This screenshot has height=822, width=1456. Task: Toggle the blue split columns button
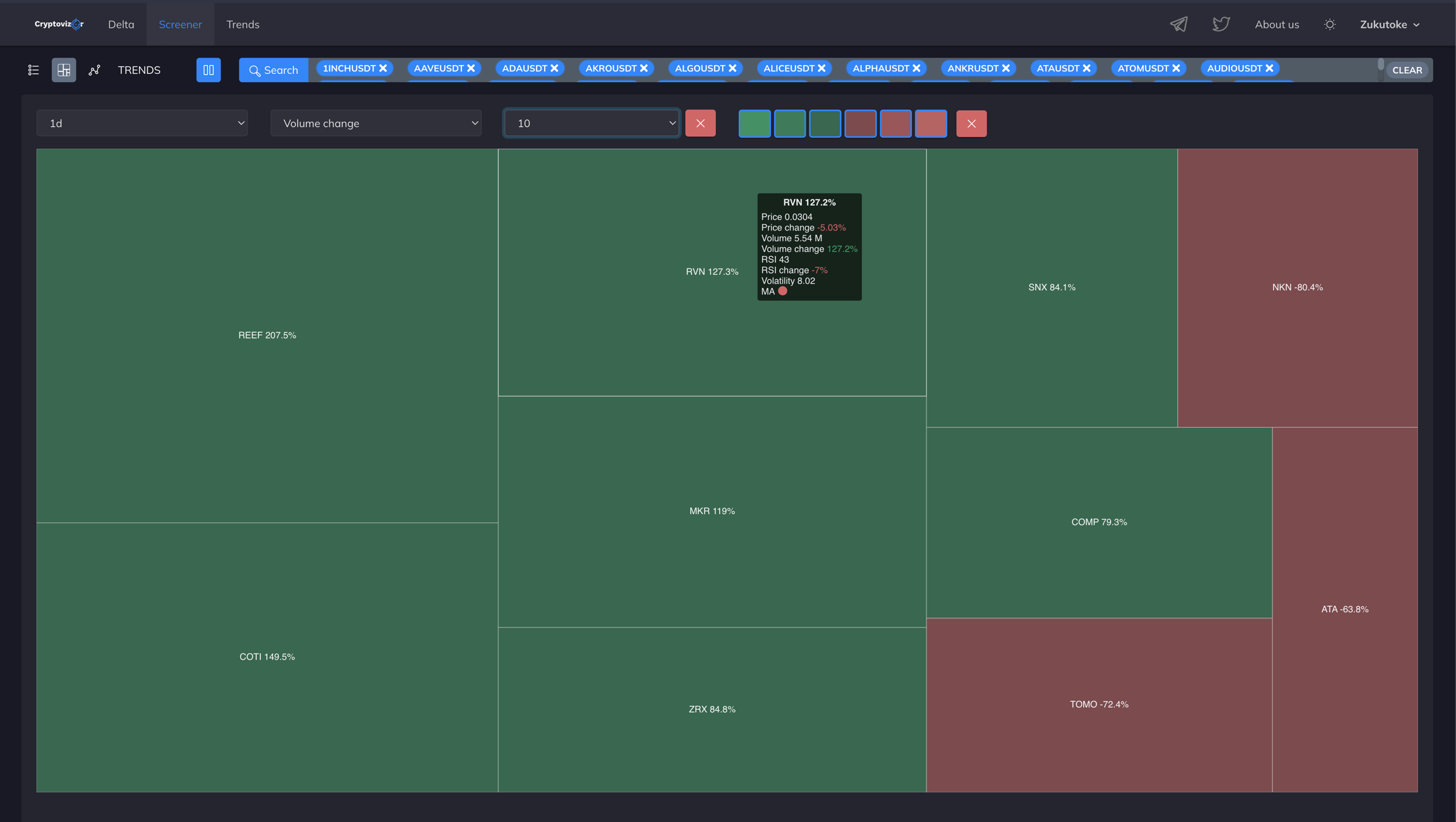point(209,70)
